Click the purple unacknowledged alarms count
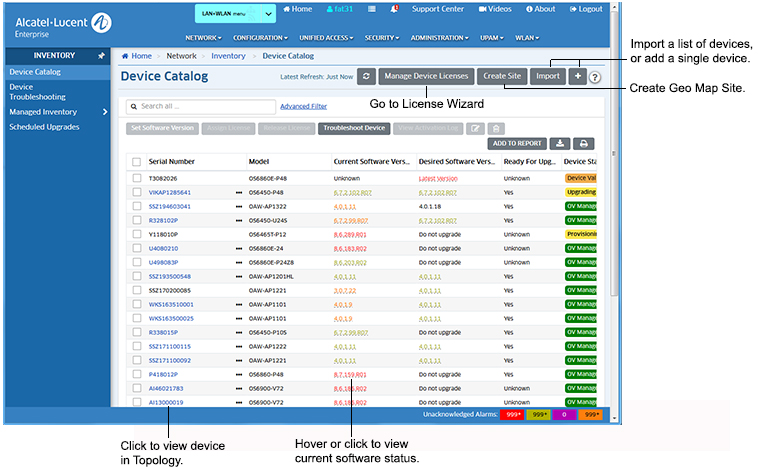 coord(564,415)
